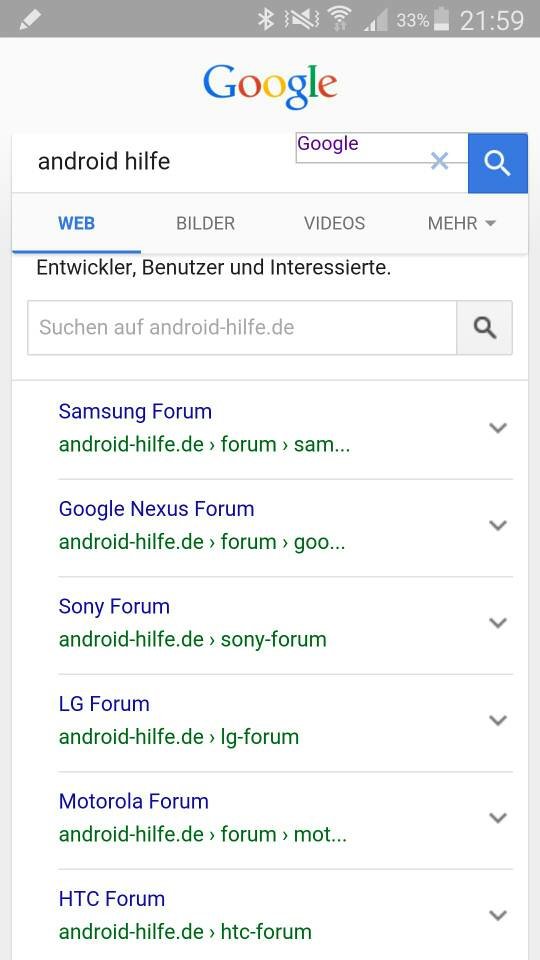Tap the Wi-Fi status icon
This screenshot has width=540, height=960.
[x=339, y=20]
